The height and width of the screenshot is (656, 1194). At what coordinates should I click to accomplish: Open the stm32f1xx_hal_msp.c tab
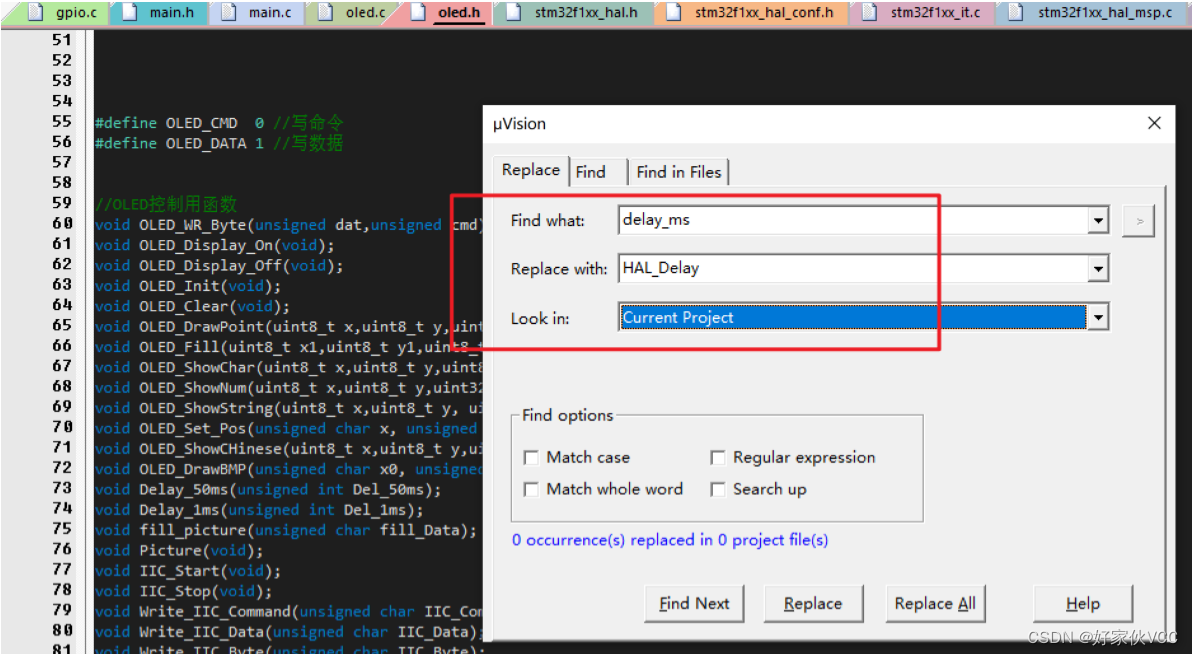pos(1095,12)
